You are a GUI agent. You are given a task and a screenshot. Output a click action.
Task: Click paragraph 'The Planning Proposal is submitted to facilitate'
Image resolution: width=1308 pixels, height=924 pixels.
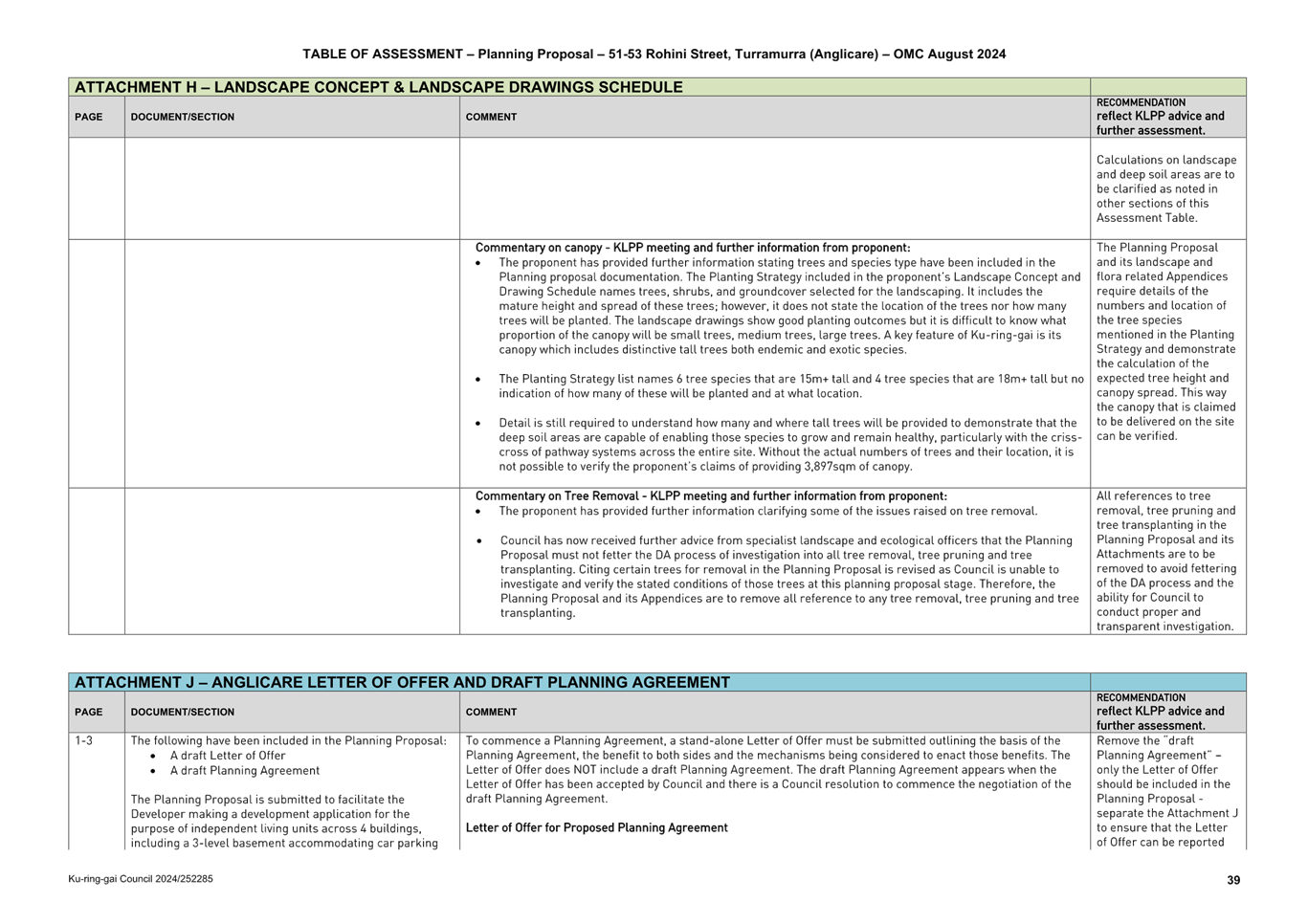pyautogui.click(x=284, y=821)
